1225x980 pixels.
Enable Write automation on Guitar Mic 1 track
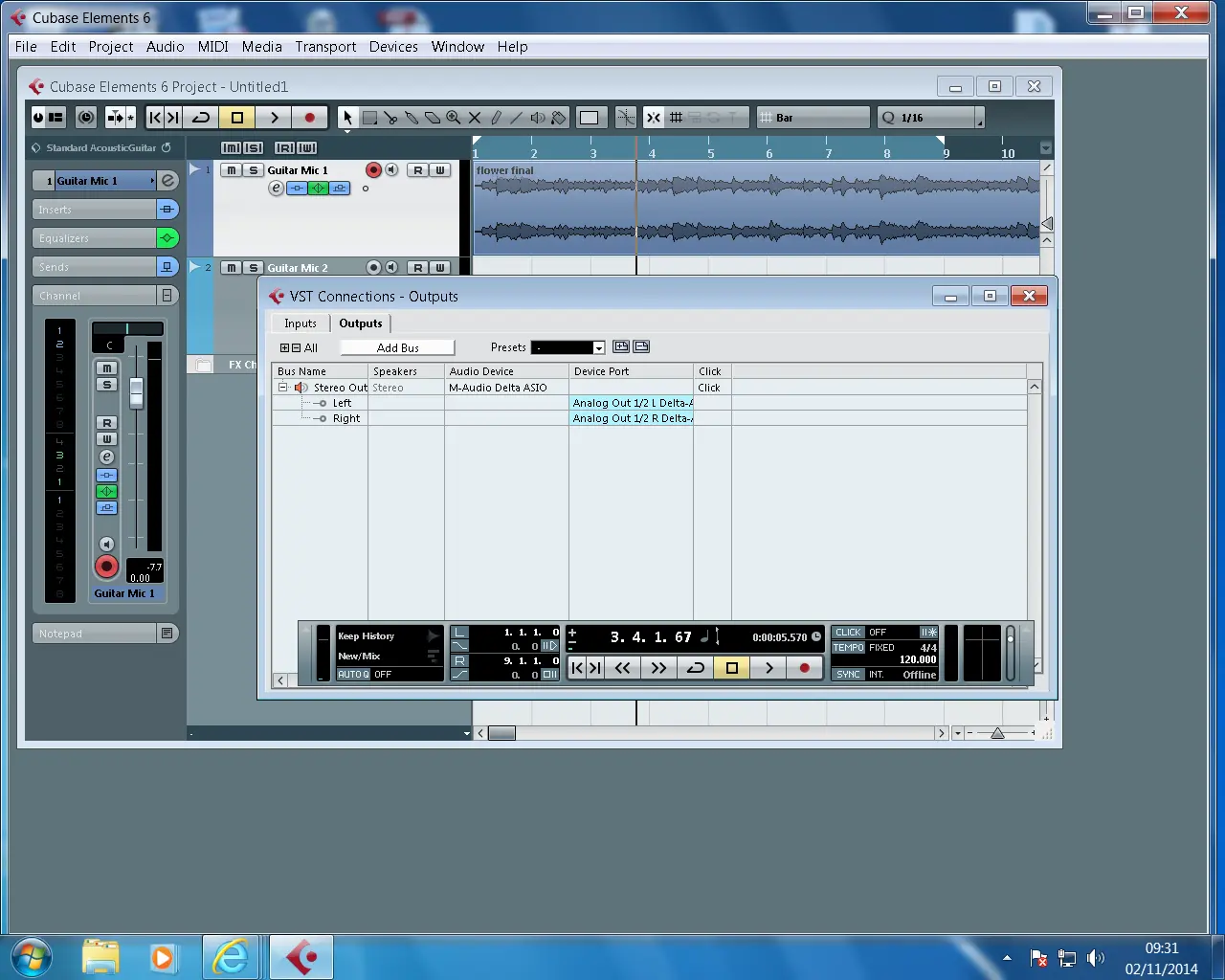(439, 170)
